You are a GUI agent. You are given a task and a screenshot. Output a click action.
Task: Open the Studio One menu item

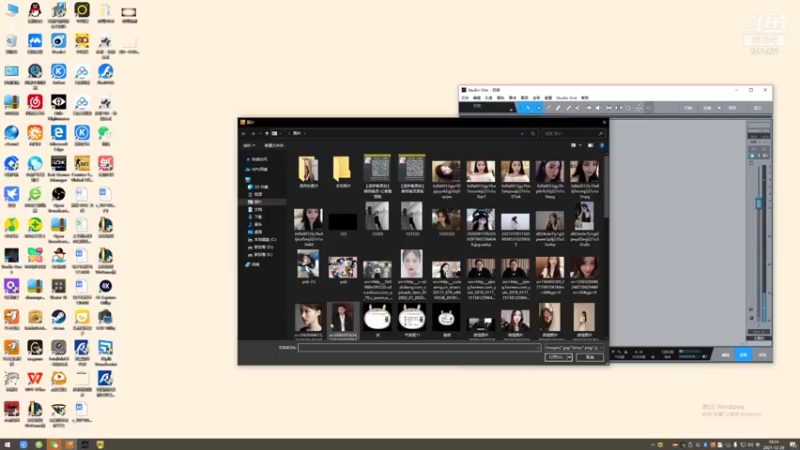tap(566, 98)
